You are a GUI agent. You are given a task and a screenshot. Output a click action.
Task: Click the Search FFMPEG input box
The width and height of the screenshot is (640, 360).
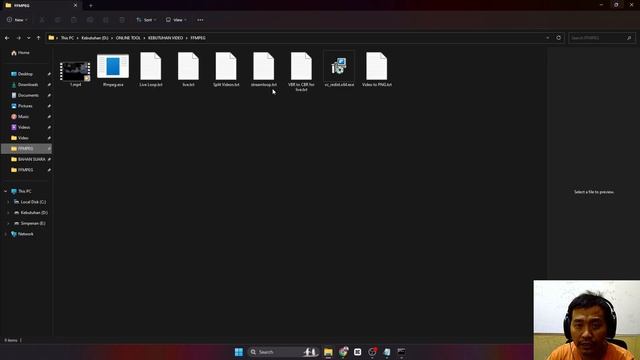point(602,38)
